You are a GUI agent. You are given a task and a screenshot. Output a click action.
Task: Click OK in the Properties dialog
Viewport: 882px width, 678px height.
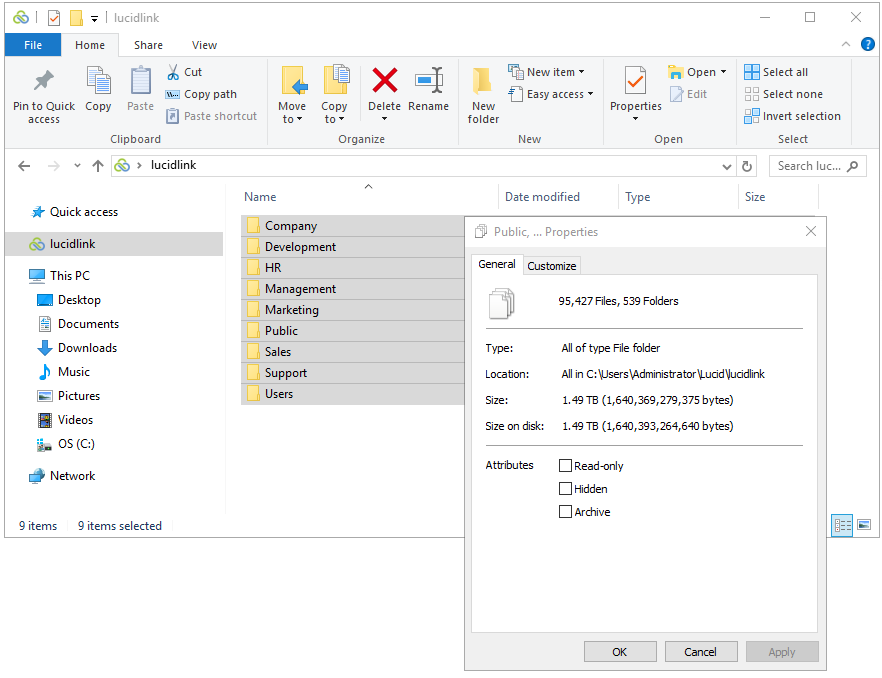620,651
